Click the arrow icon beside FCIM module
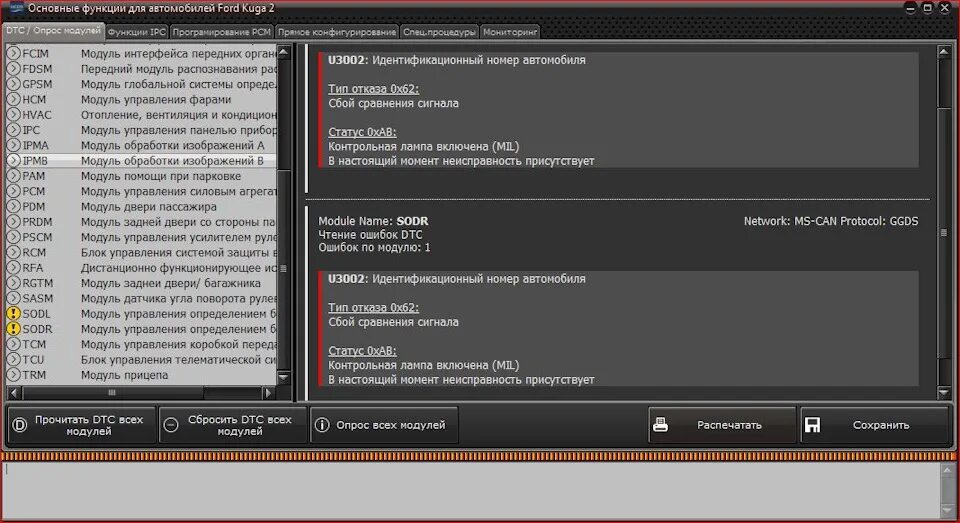Image resolution: width=960 pixels, height=523 pixels. (13, 54)
